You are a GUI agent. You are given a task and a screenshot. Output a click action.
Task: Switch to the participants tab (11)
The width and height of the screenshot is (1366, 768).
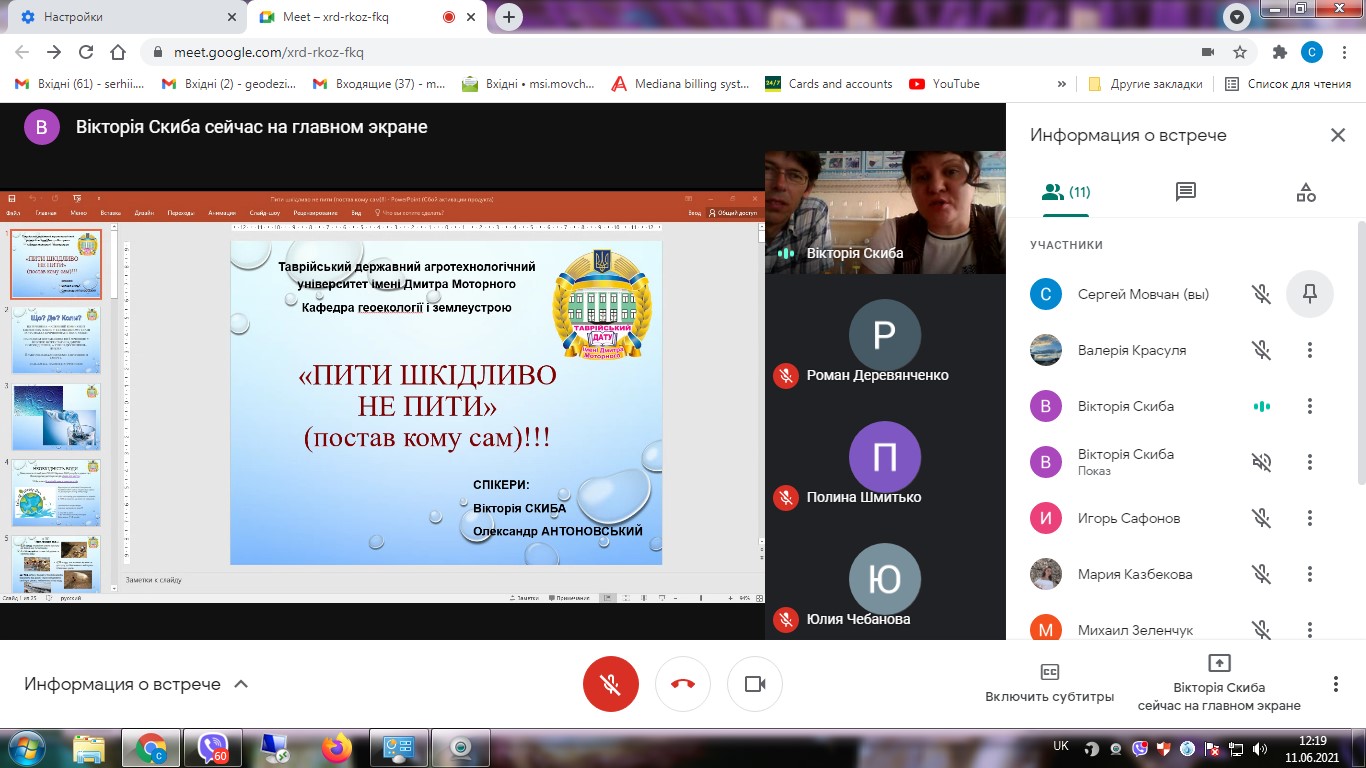click(1065, 192)
